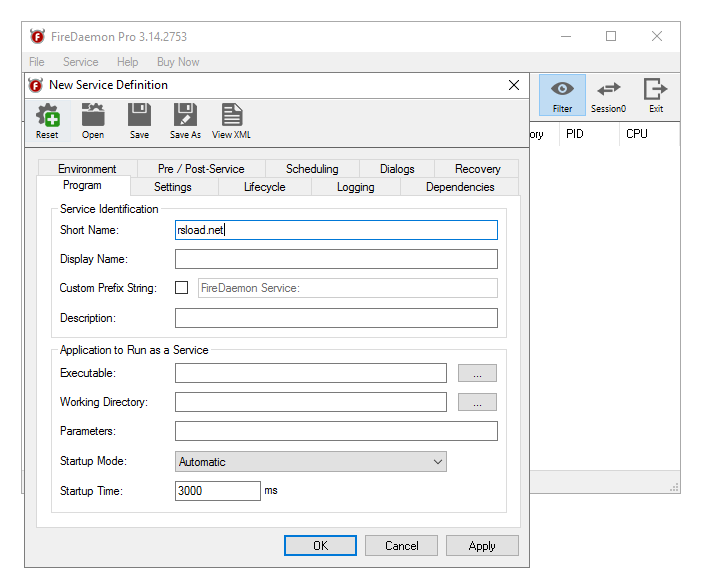Click the Display Name input field
This screenshot has width=709, height=578.
click(336, 259)
